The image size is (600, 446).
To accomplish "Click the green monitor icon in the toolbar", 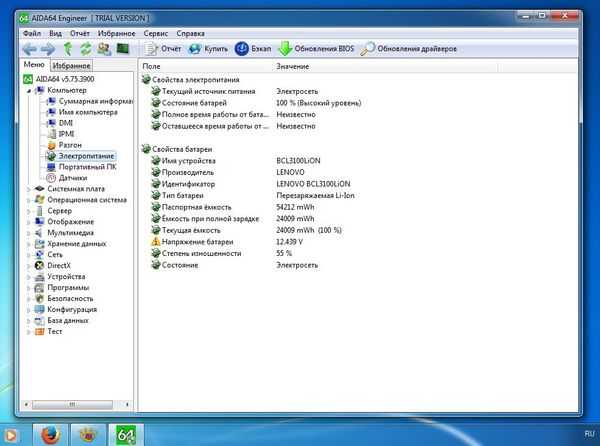I will (123, 48).
